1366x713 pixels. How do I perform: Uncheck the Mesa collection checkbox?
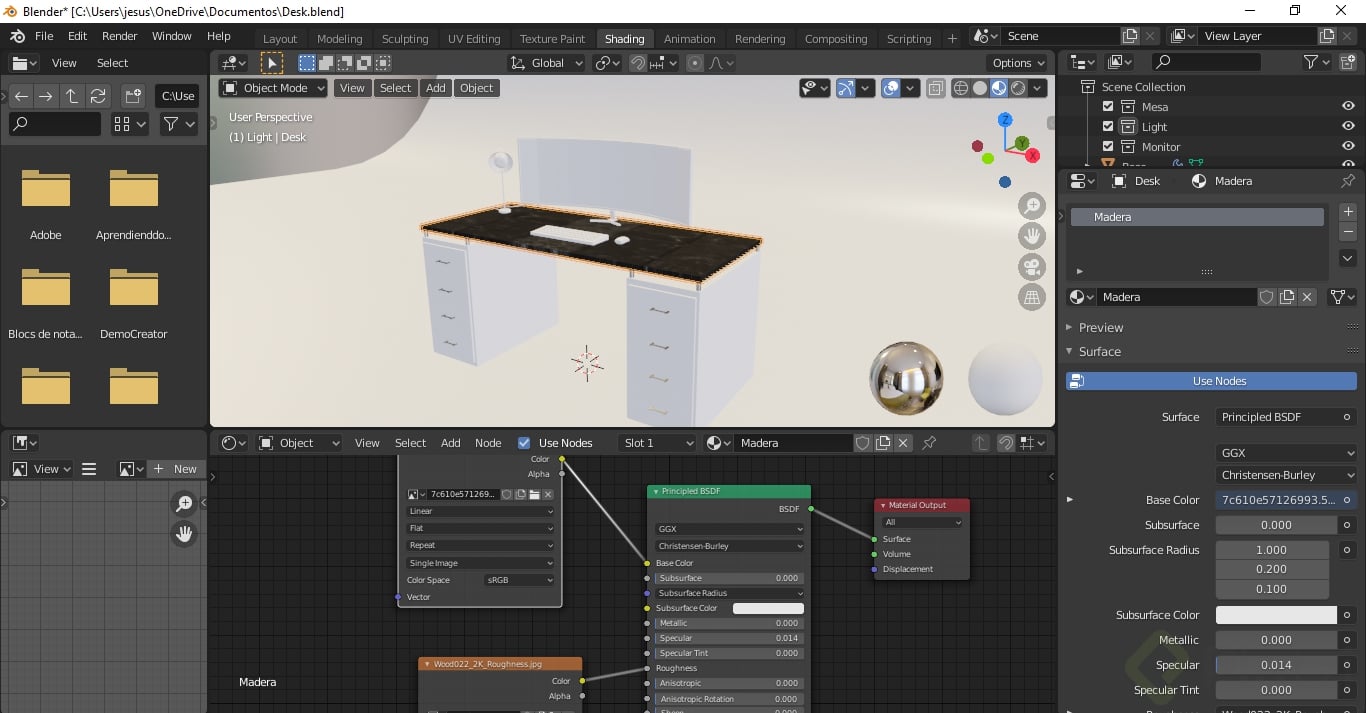pyautogui.click(x=1106, y=106)
